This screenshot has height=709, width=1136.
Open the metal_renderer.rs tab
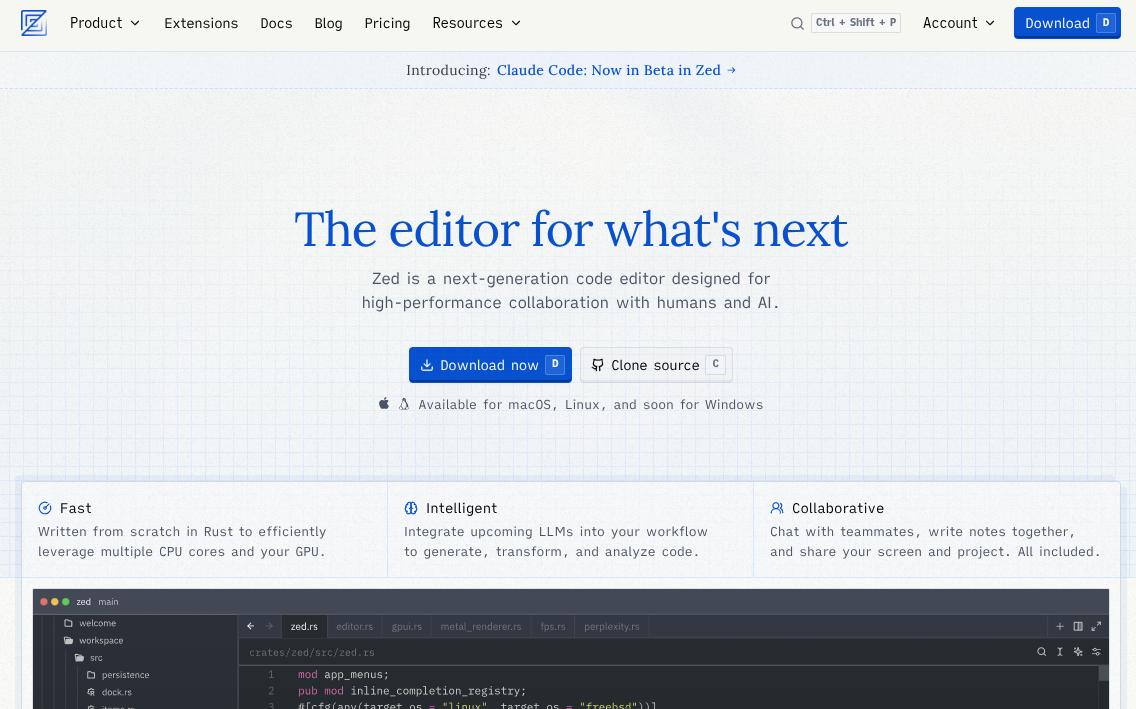[x=481, y=626]
